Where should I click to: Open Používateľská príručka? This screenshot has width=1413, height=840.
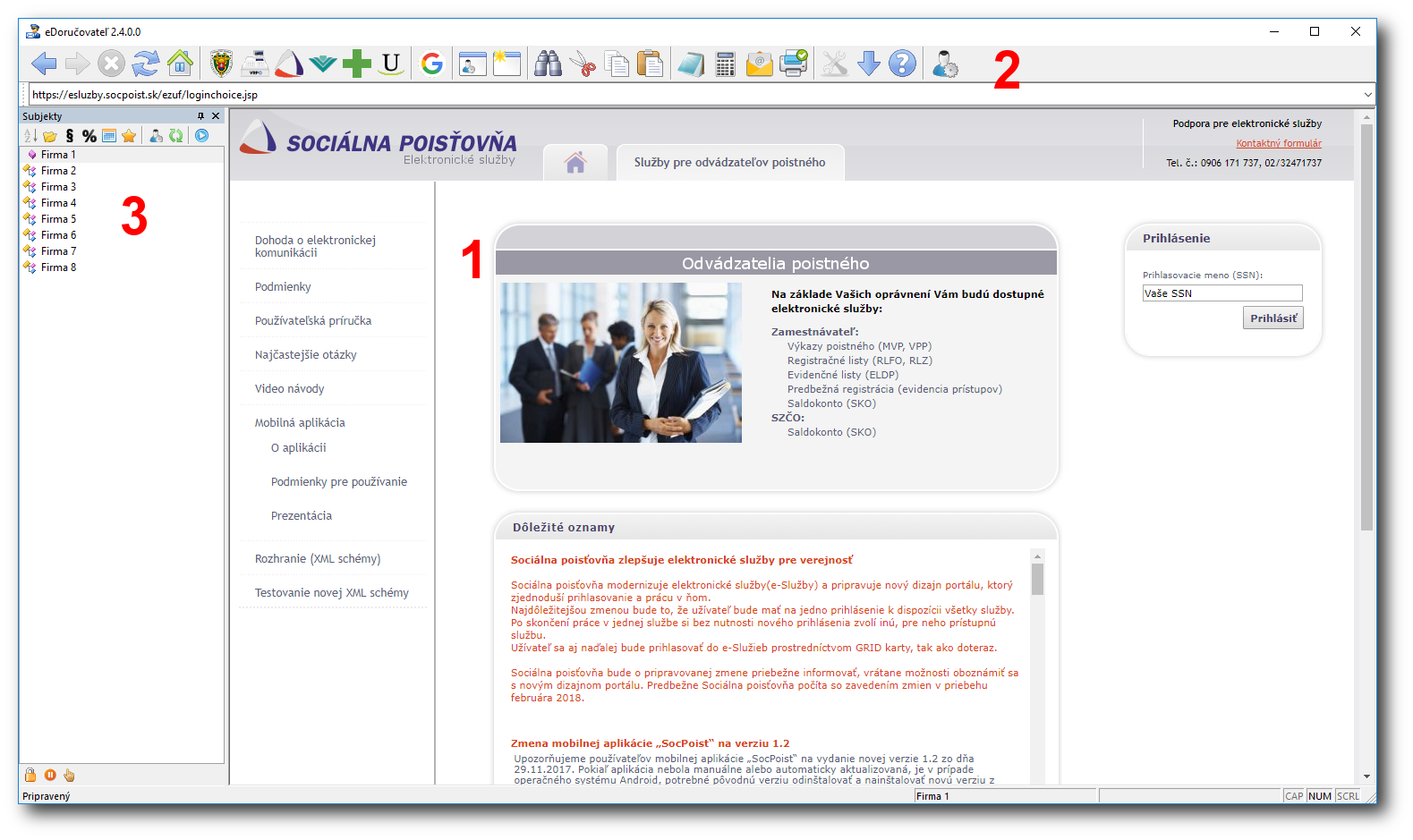(x=313, y=320)
